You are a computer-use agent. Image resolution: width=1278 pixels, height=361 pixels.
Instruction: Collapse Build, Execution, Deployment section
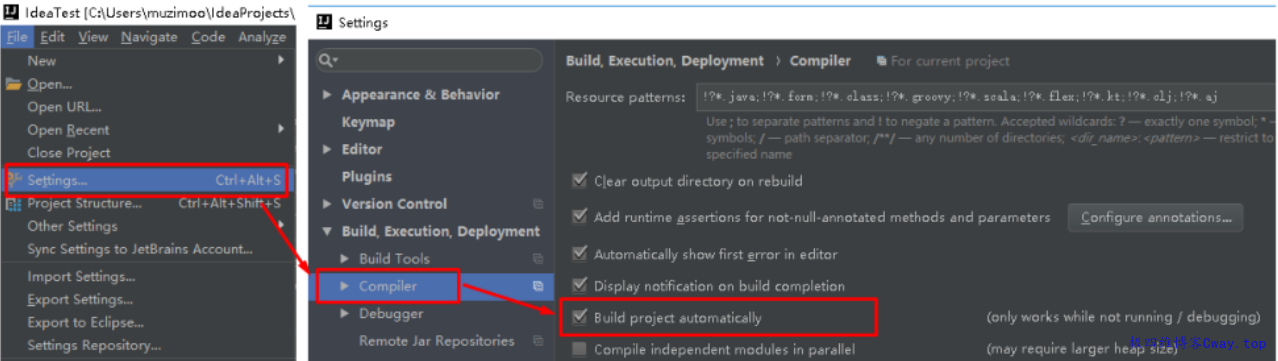tap(327, 231)
